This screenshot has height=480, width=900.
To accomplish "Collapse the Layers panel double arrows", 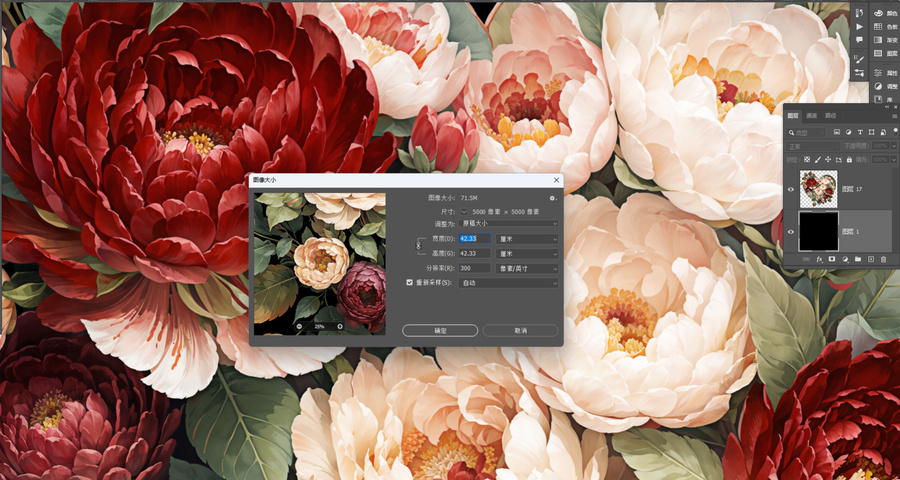I will coord(887,107).
